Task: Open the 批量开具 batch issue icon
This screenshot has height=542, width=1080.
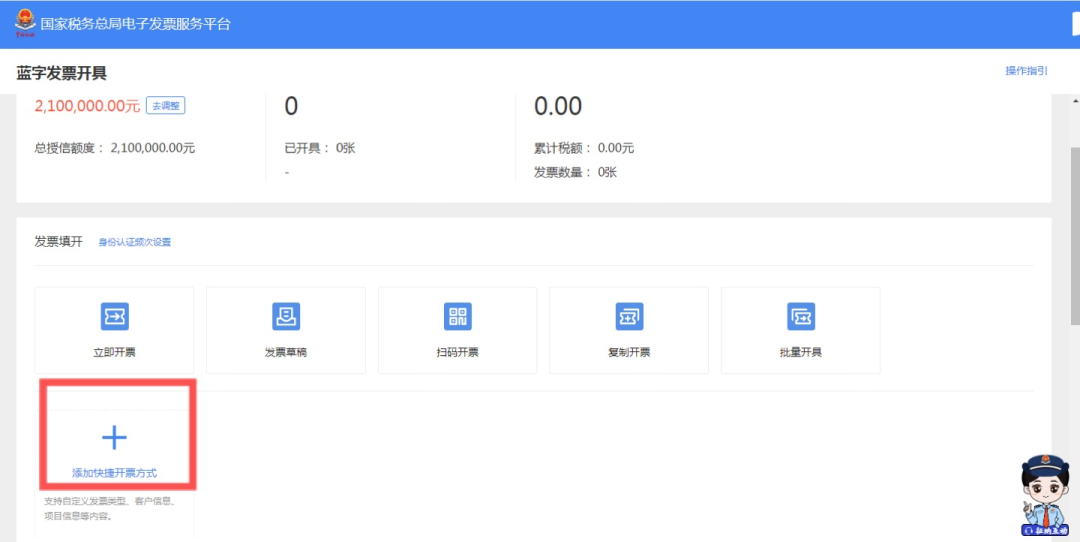Action: [800, 316]
